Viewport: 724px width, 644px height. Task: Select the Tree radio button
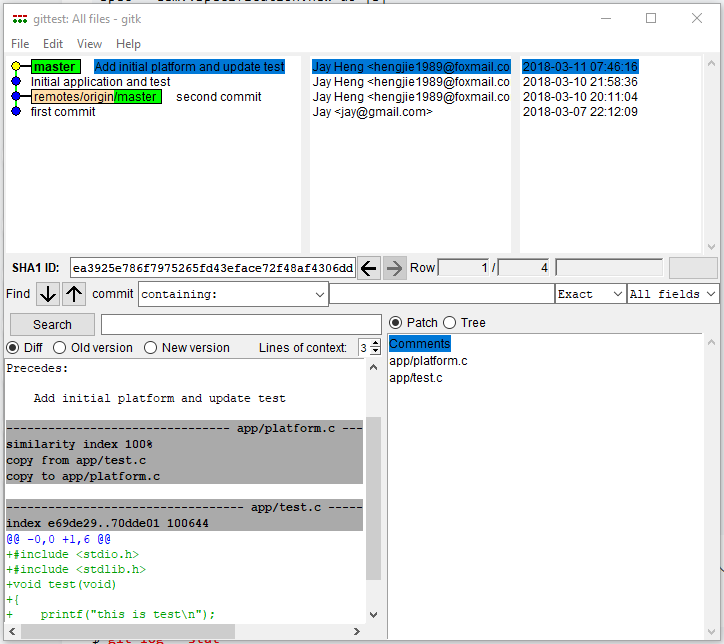coord(450,323)
